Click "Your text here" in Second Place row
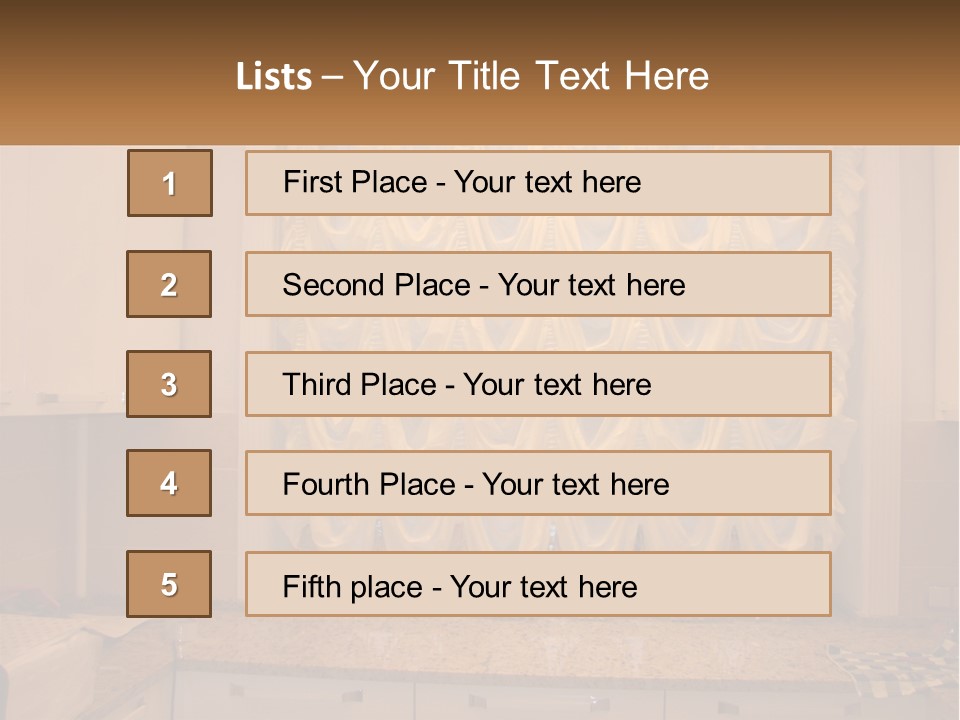The width and height of the screenshot is (960, 720). (x=591, y=285)
